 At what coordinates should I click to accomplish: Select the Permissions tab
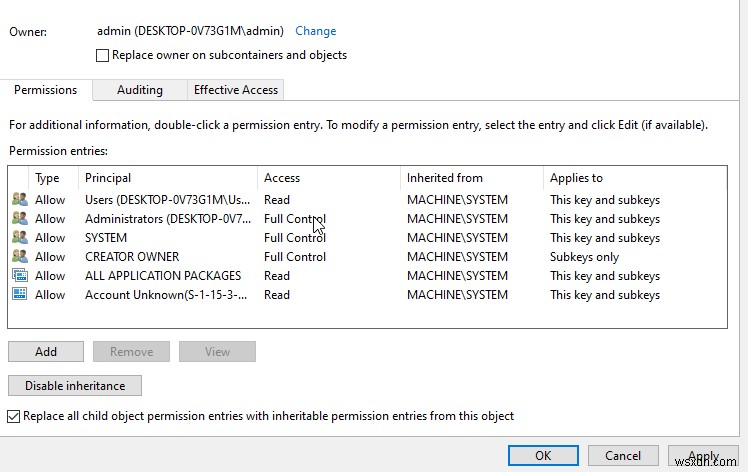[45, 90]
